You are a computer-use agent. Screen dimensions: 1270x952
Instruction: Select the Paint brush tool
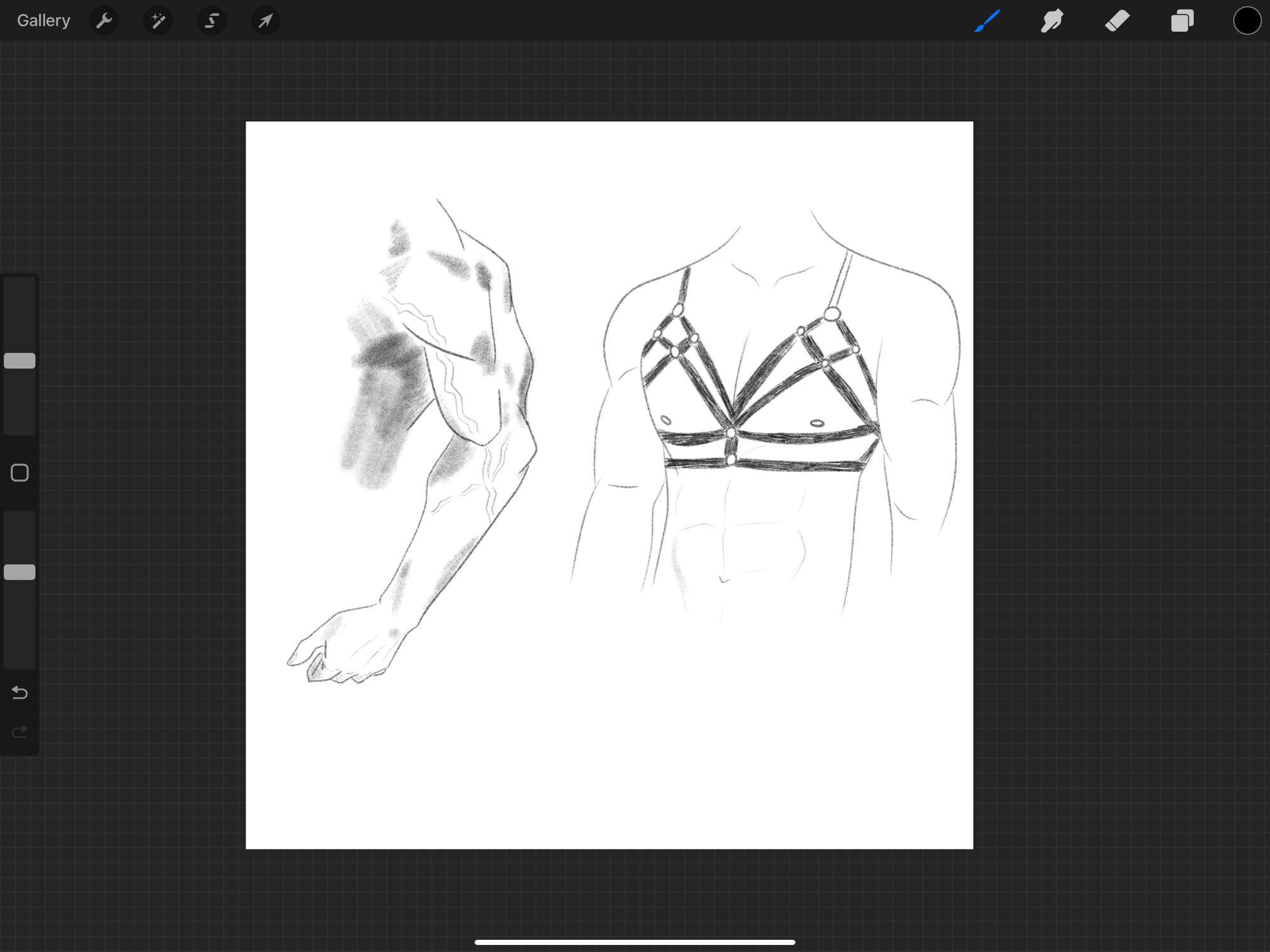pos(987,21)
